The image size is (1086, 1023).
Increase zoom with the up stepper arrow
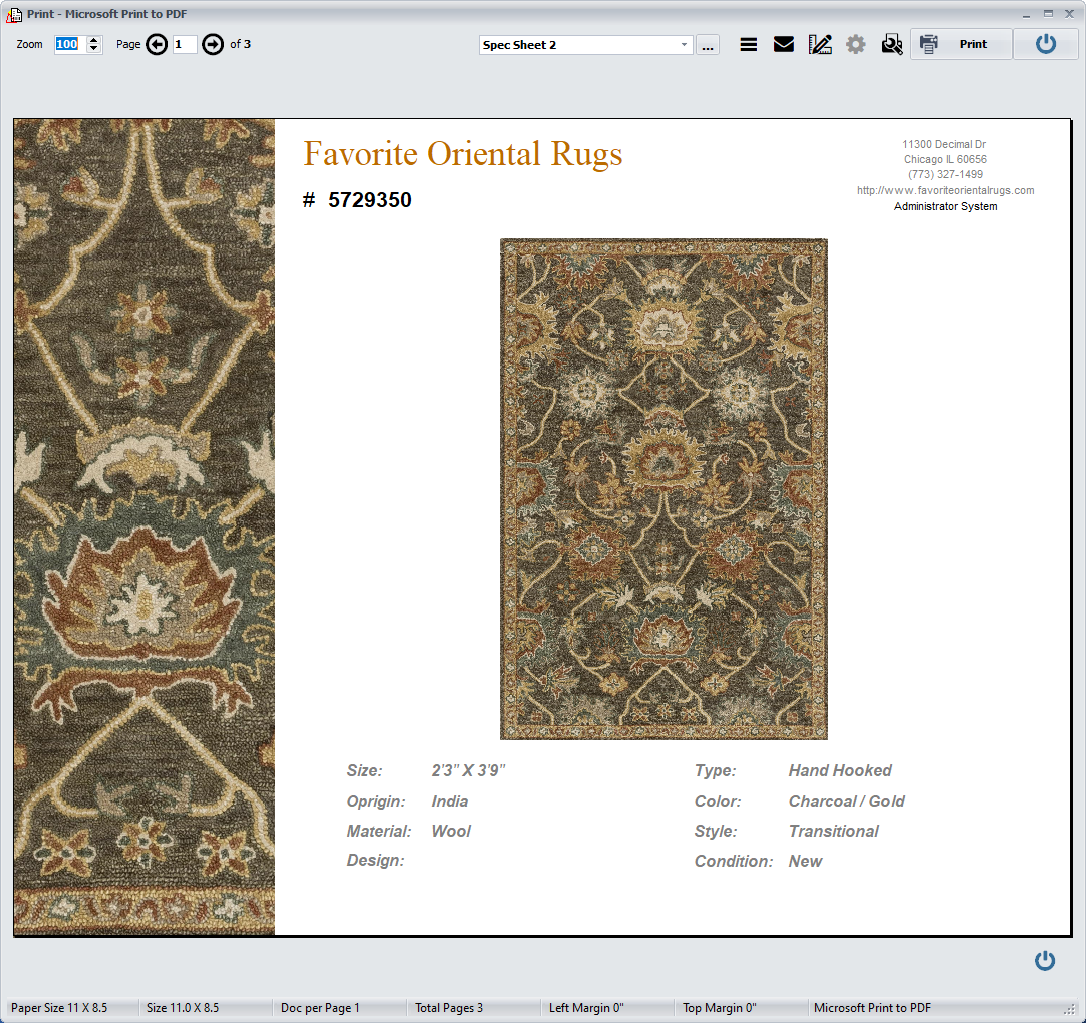(x=94, y=40)
